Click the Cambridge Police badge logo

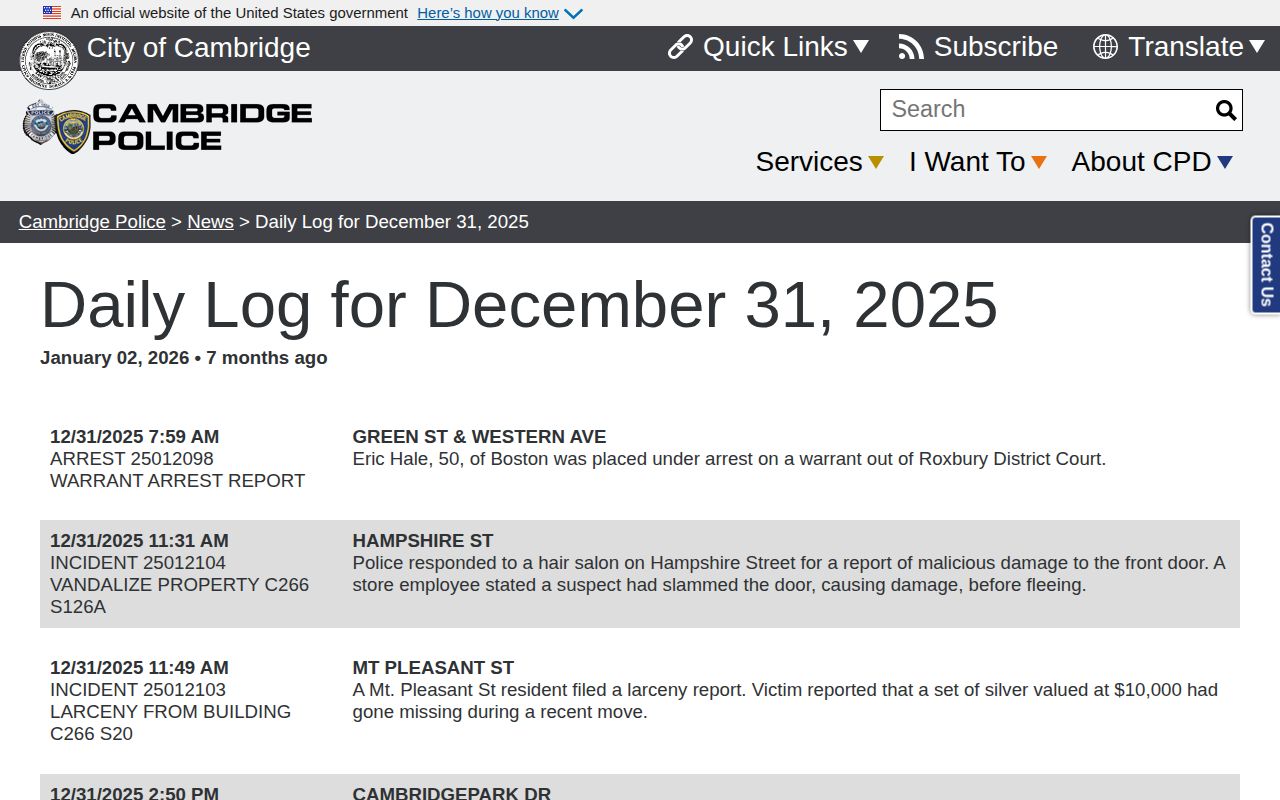pos(57,127)
